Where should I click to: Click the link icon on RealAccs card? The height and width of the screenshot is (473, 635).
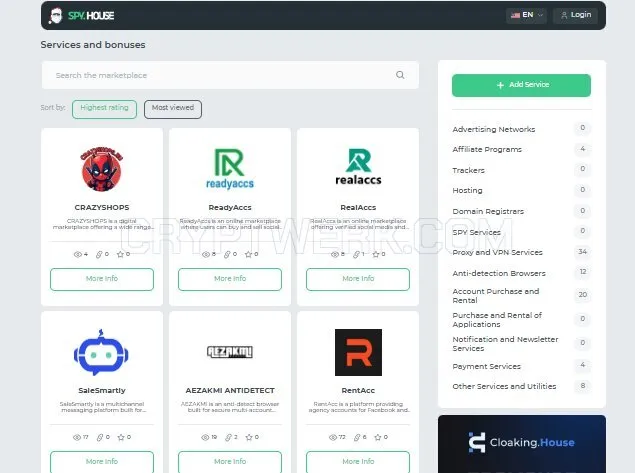coord(356,254)
